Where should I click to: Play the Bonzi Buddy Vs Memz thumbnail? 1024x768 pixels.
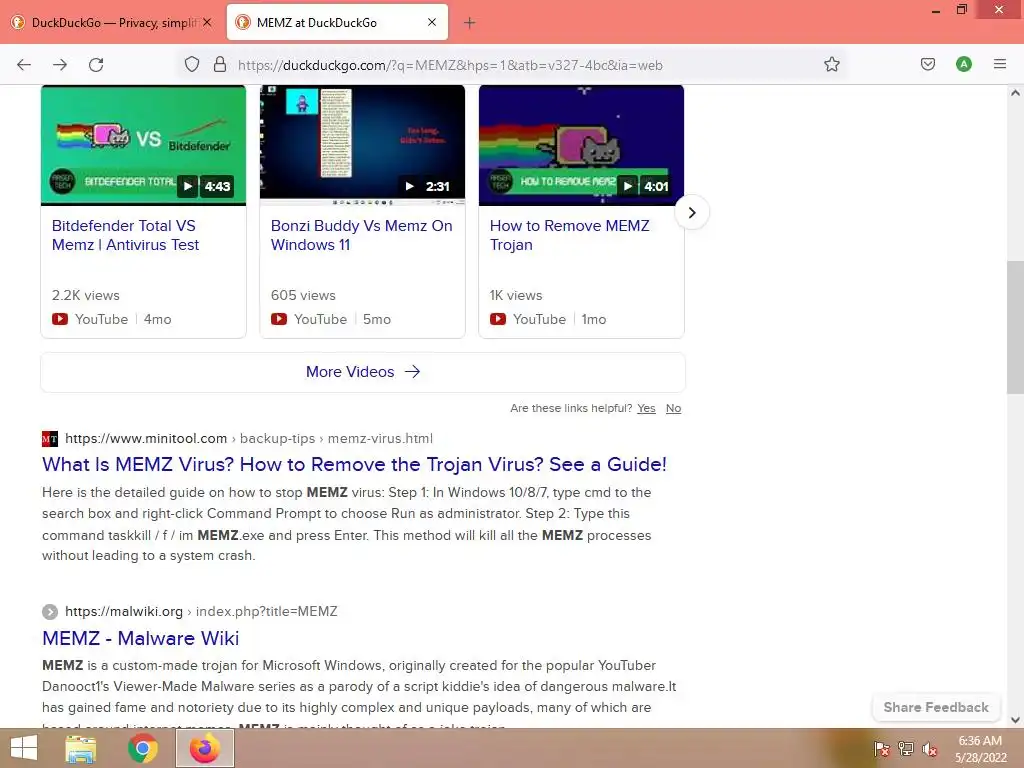click(x=362, y=145)
